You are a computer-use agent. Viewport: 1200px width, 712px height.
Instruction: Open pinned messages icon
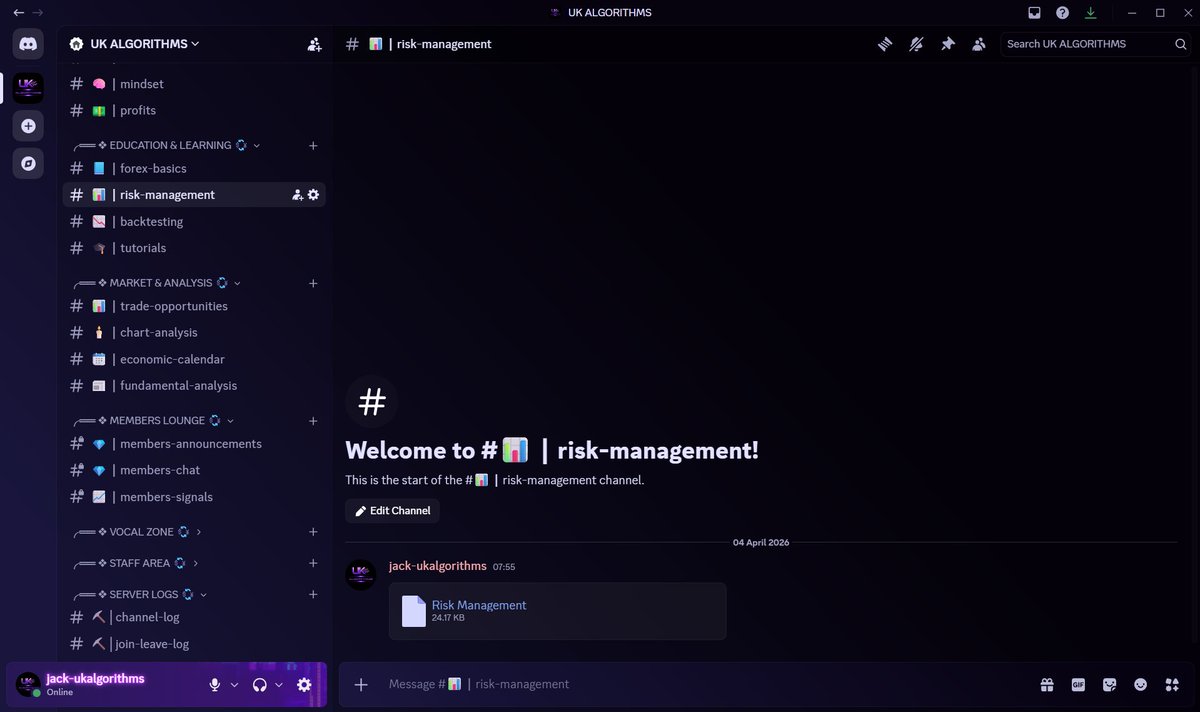(948, 44)
